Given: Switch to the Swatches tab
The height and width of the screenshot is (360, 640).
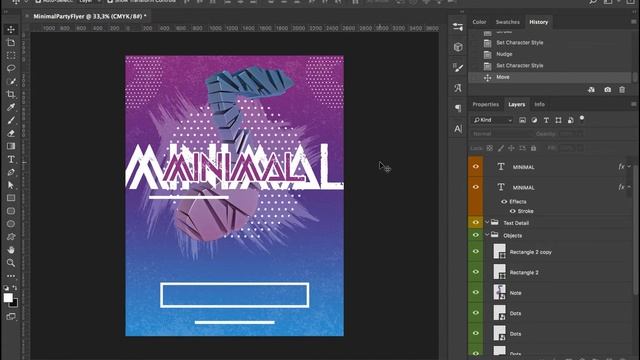Looking at the screenshot, I should (x=507, y=22).
